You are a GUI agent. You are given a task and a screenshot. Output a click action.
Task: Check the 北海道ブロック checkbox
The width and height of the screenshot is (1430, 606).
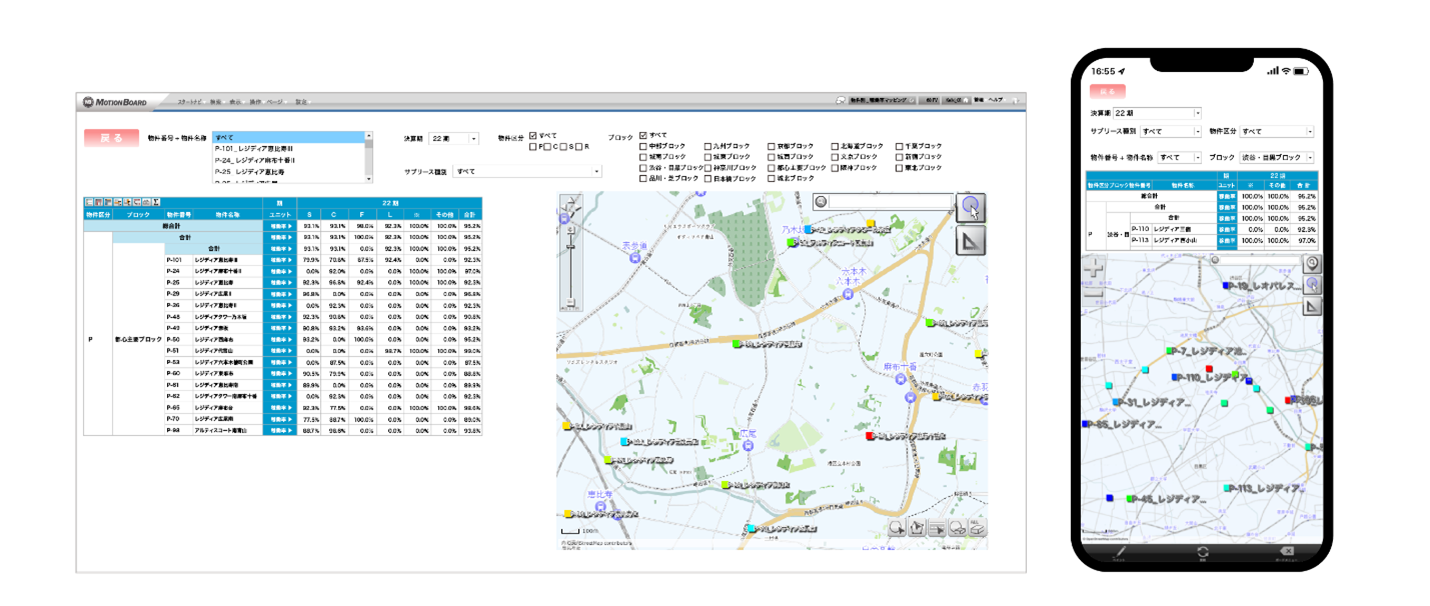[x=836, y=146]
